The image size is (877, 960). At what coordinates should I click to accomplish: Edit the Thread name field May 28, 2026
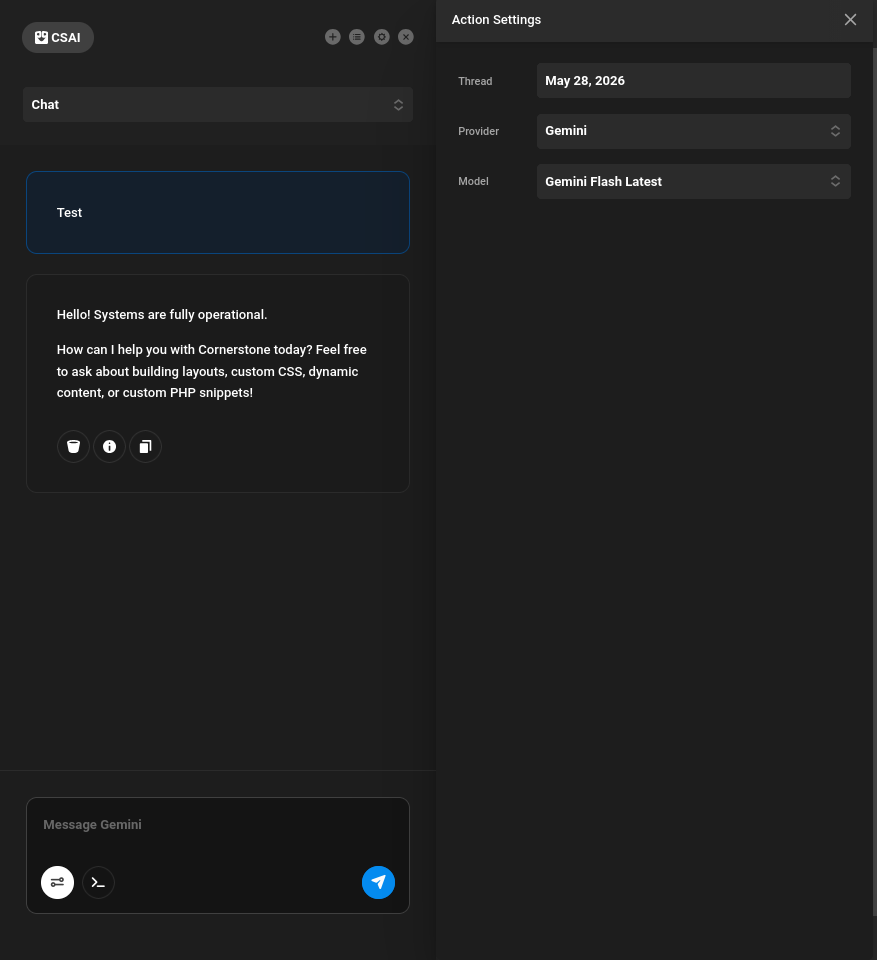tap(693, 81)
